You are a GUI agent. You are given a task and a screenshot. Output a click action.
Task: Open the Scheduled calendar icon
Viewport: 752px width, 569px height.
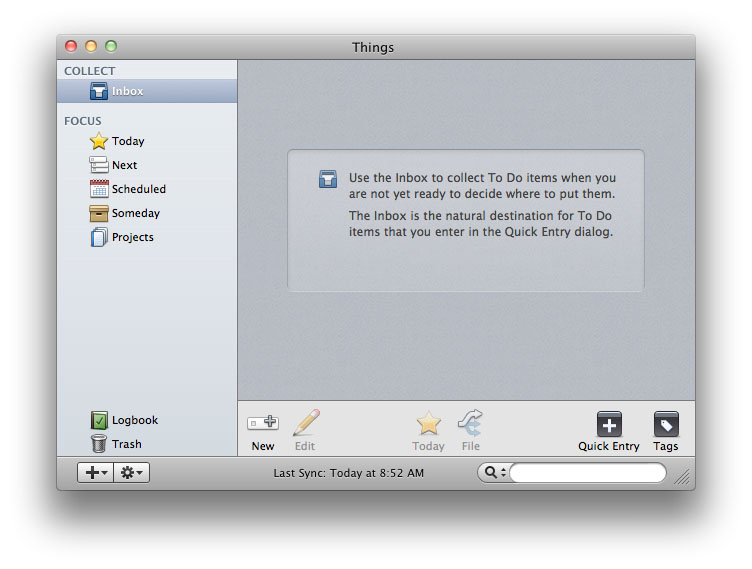(99, 189)
